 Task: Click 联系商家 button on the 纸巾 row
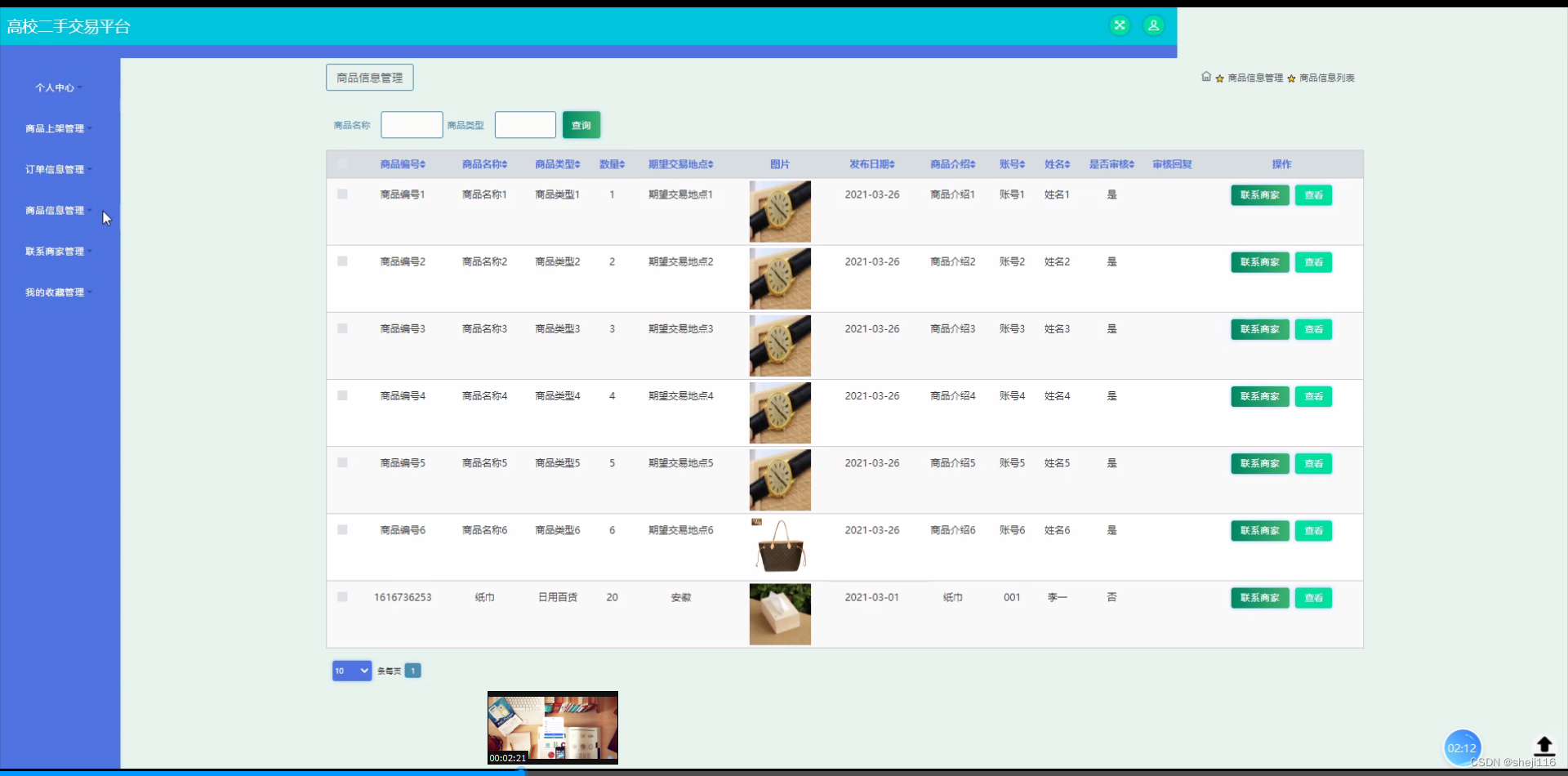1260,597
